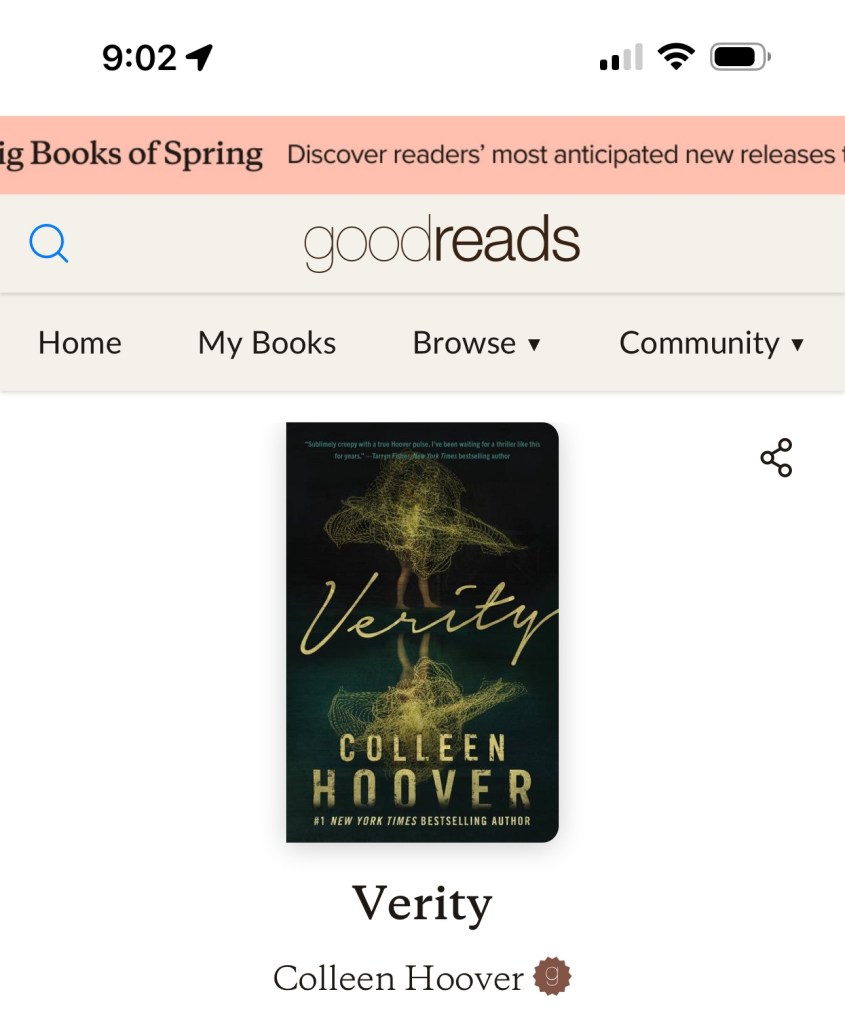The height and width of the screenshot is (1024, 845).
Task: Click the 'Discover readers' most anticipated' banner text
Action: pyautogui.click(x=562, y=155)
